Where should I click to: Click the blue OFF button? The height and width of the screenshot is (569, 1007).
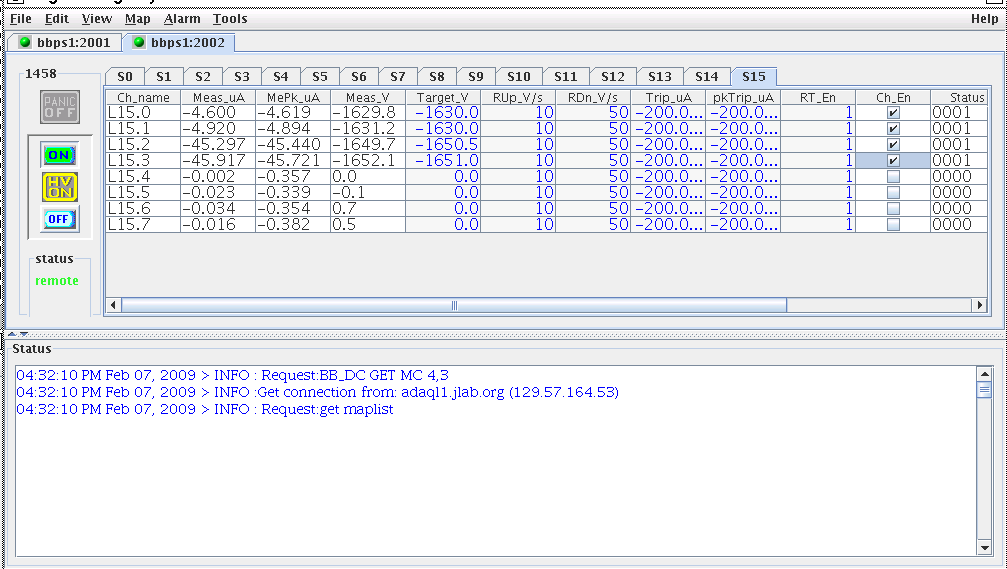pyautogui.click(x=59, y=219)
